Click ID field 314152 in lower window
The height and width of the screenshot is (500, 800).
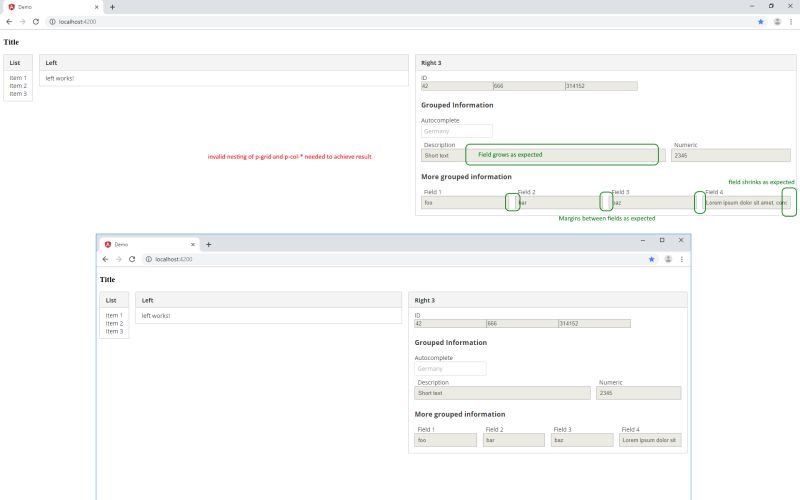point(594,323)
